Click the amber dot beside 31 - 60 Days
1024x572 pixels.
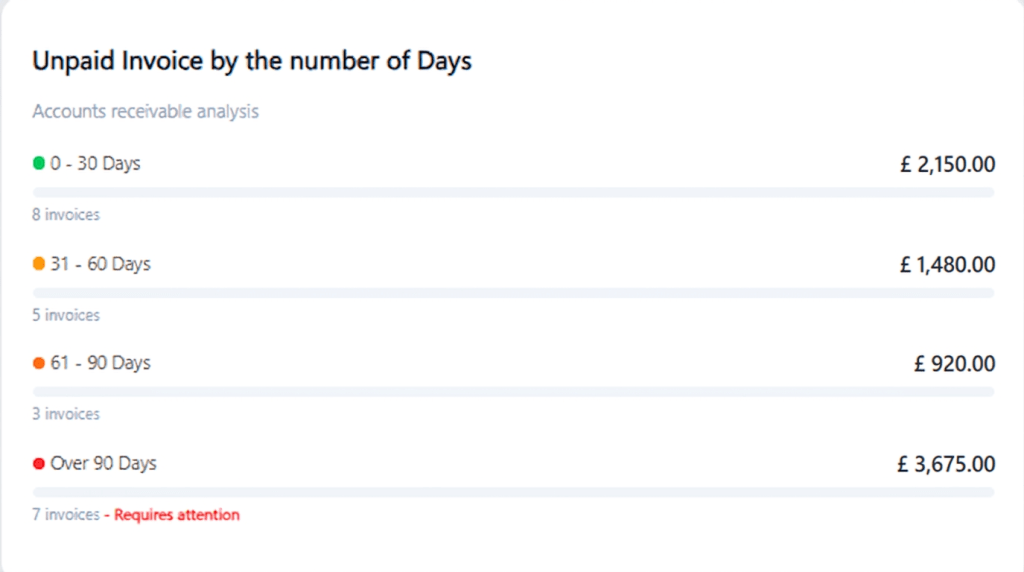39,264
